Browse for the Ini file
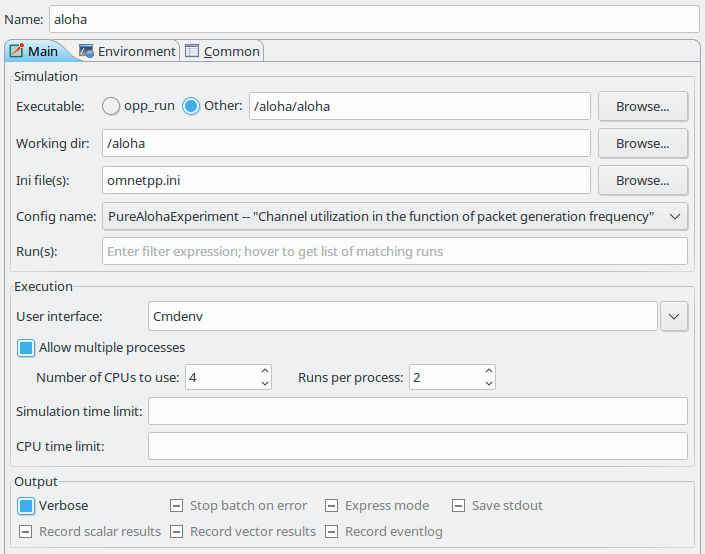 pos(643,180)
